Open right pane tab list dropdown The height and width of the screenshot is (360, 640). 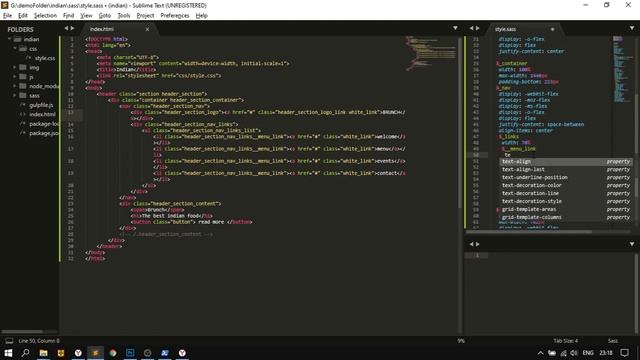pyautogui.click(x=632, y=28)
